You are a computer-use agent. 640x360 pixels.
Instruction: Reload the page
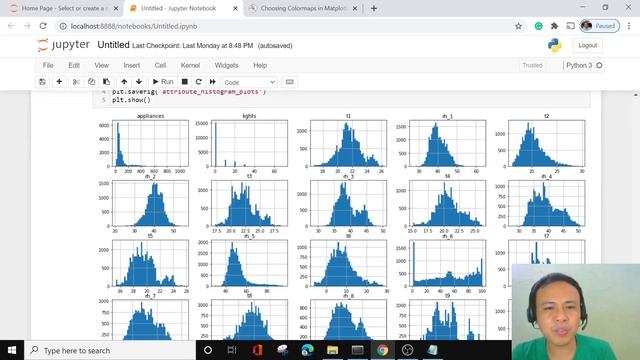[43, 26]
